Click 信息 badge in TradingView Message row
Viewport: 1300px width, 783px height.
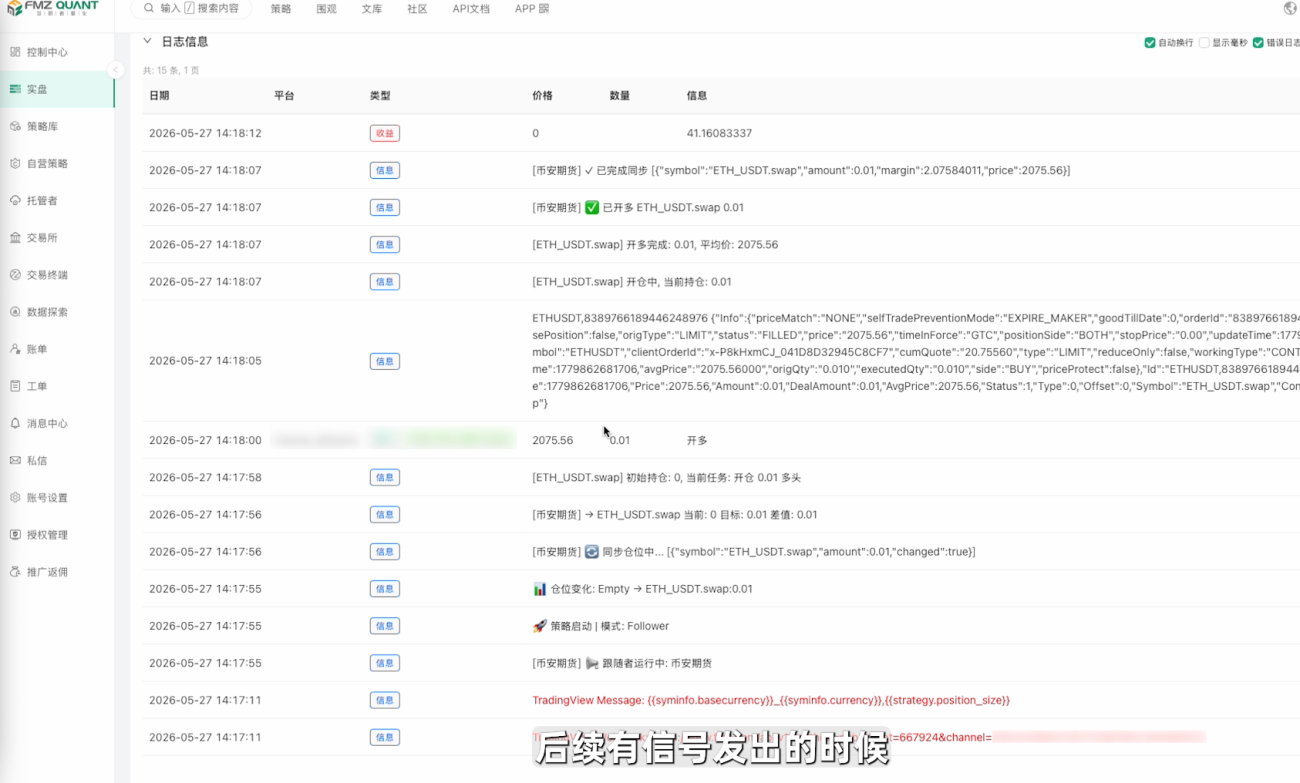[384, 700]
